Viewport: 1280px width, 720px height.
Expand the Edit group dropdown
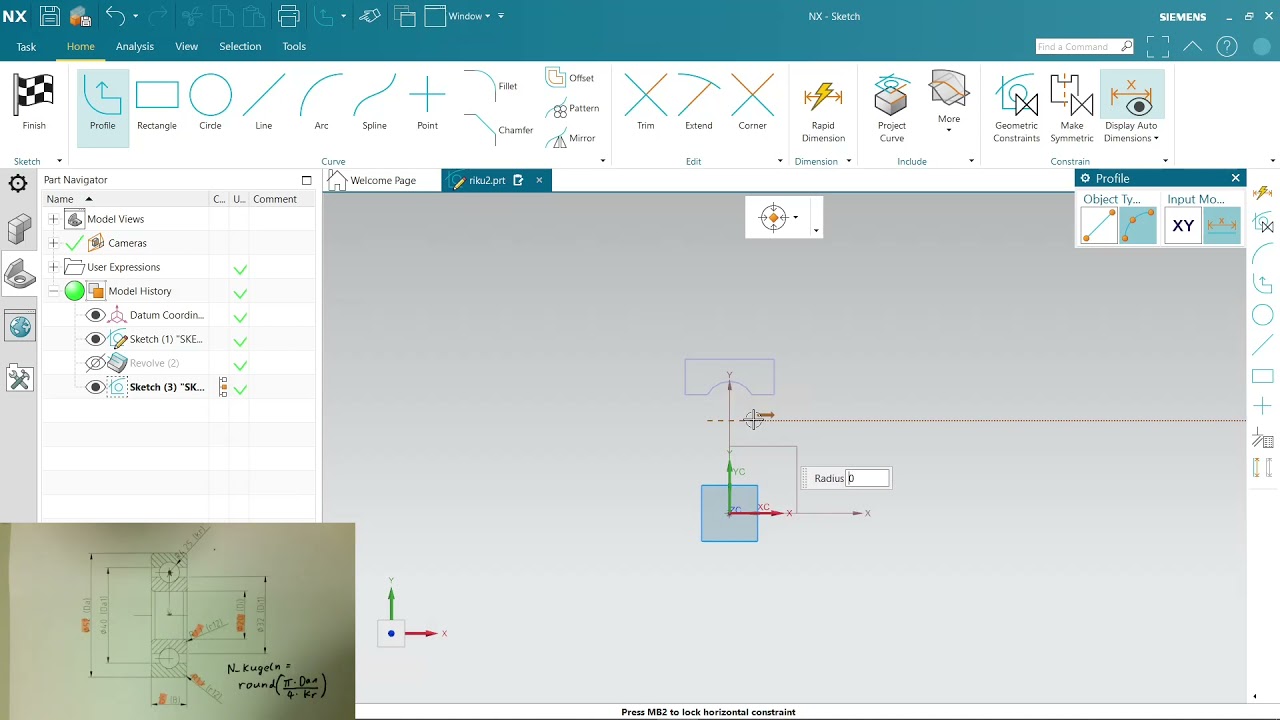[780, 161]
